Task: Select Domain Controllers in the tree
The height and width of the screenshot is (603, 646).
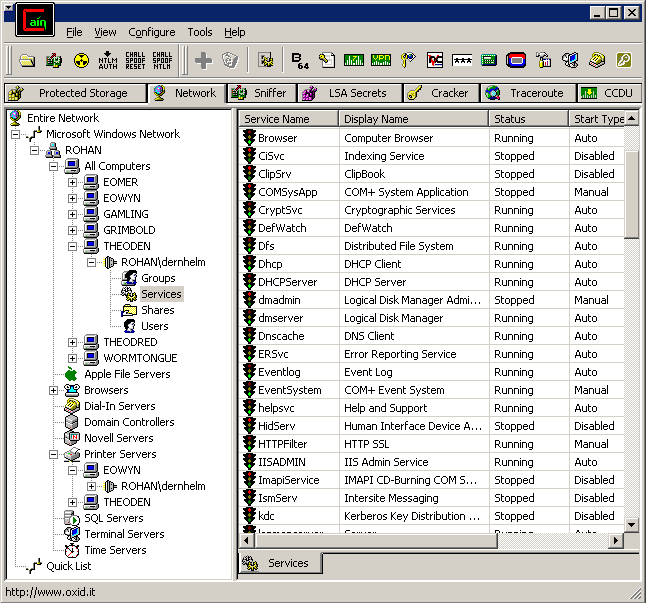Action: (129, 422)
